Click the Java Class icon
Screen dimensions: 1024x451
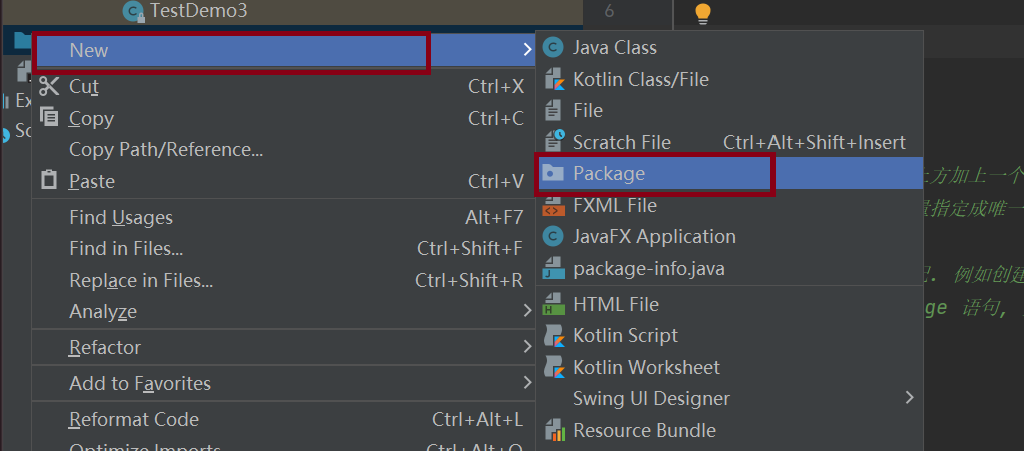pos(553,48)
